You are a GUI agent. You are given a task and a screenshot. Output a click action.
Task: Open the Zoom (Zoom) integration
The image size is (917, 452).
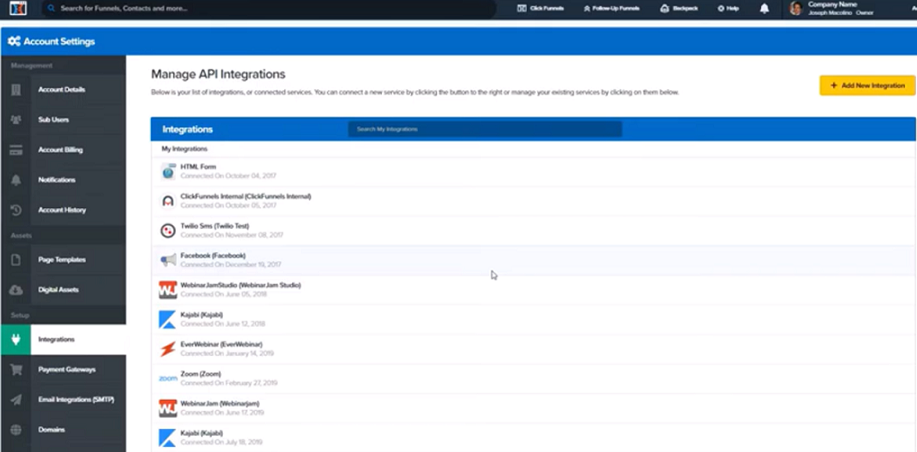click(x=533, y=378)
